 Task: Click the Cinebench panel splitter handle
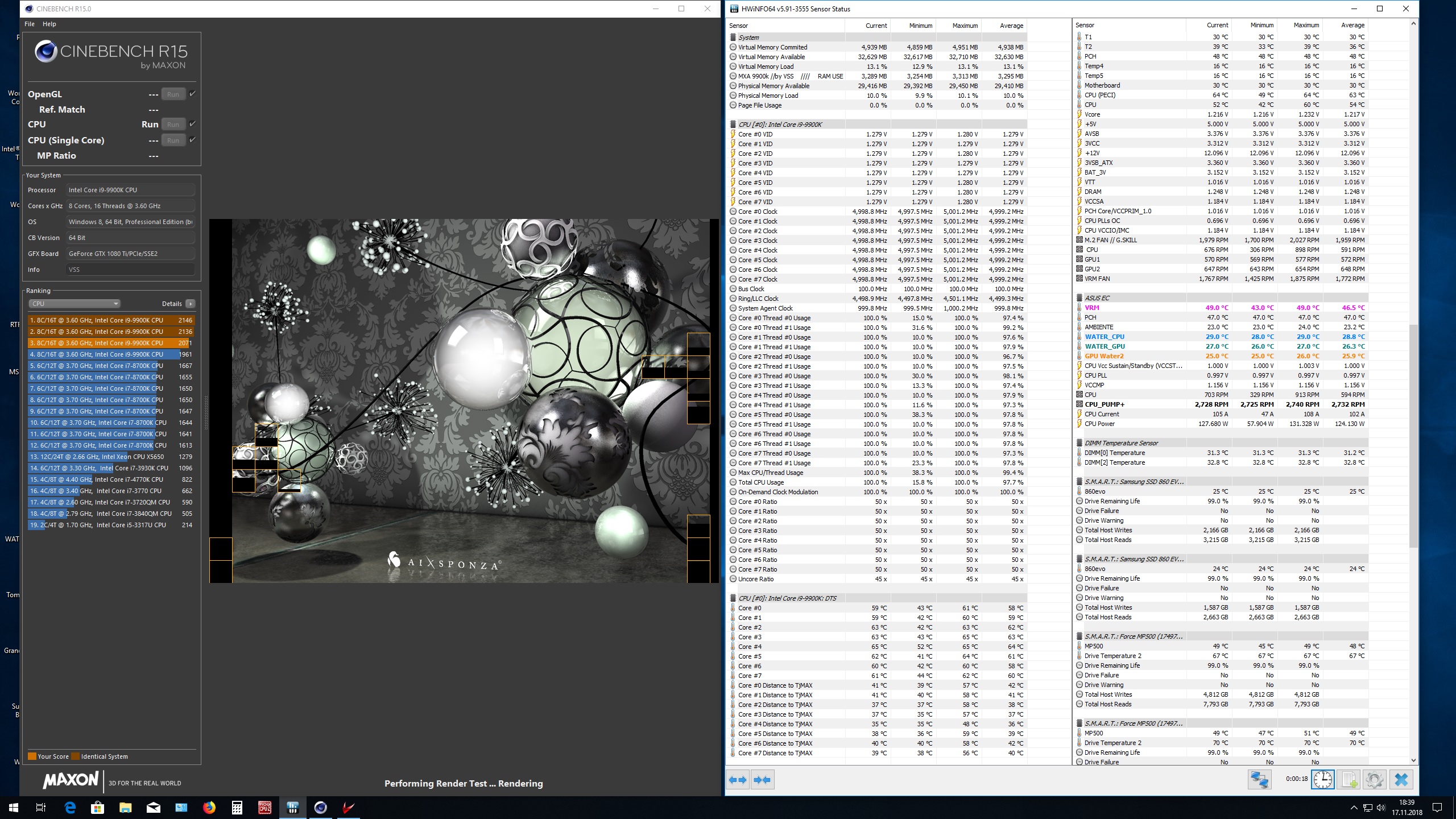[206, 412]
